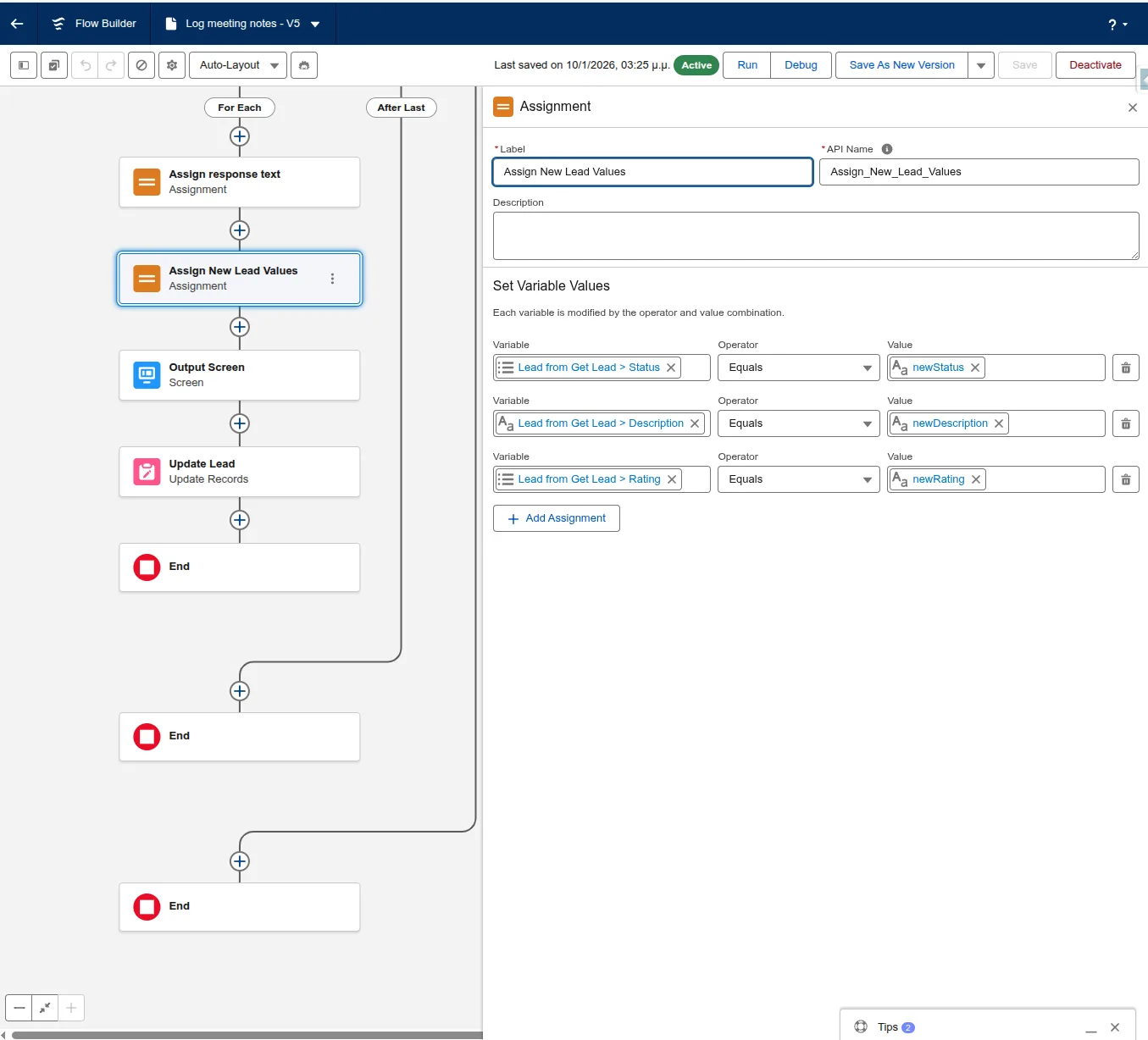The height and width of the screenshot is (1040, 1148).
Task: Click inside the Description text area
Action: pyautogui.click(x=815, y=235)
